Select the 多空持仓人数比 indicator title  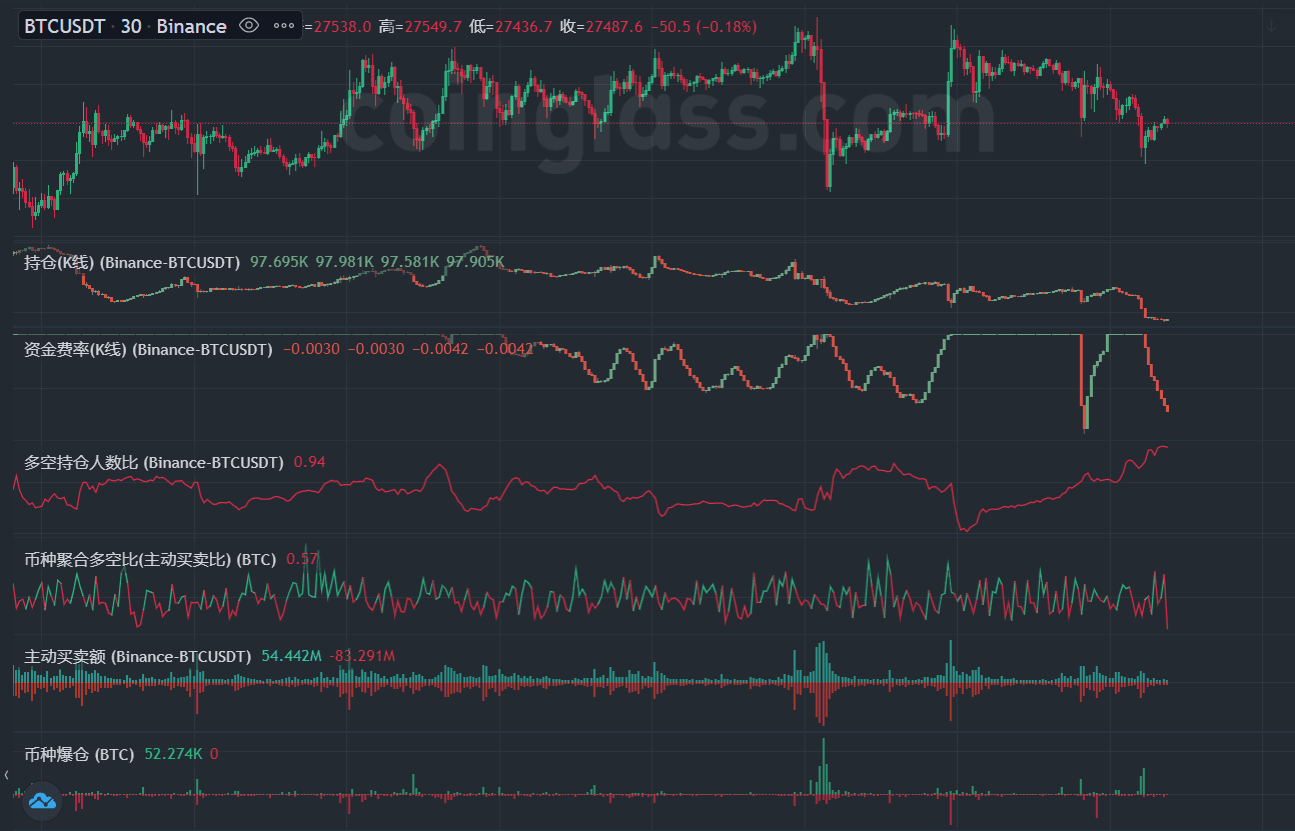154,462
